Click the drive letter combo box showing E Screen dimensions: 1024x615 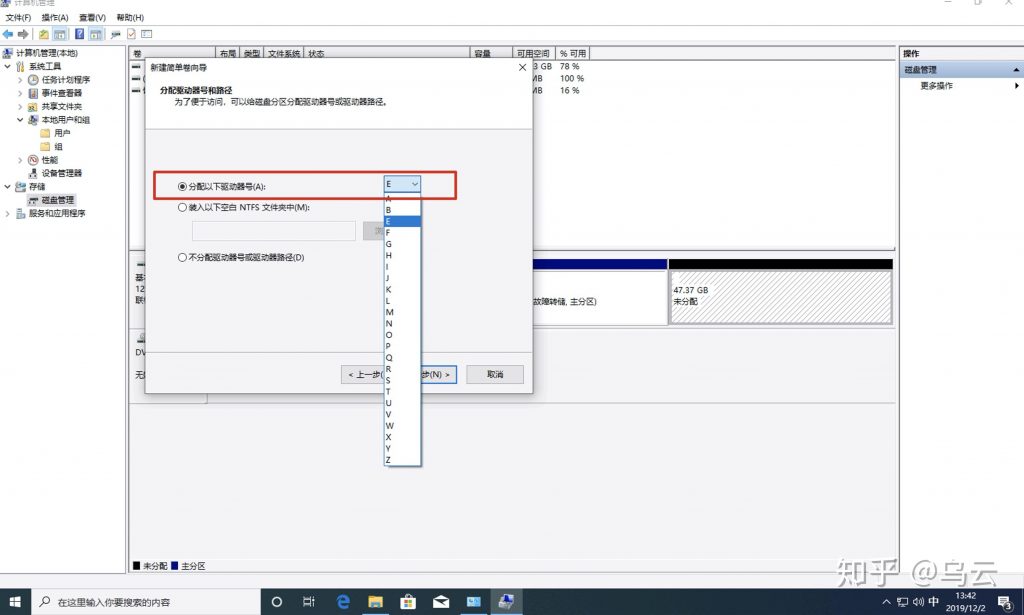(x=402, y=184)
